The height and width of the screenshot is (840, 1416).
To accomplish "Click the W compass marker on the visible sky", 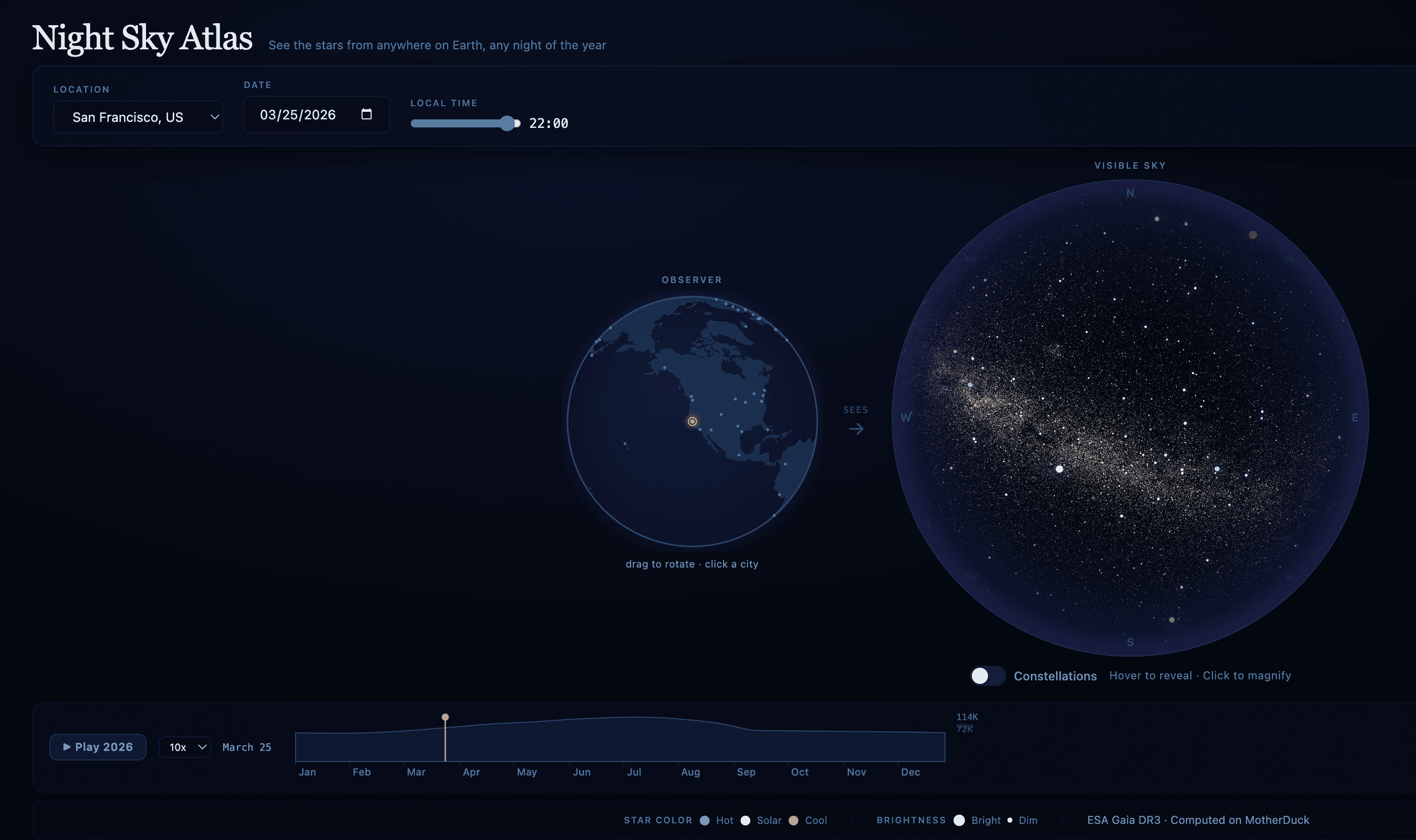I will coord(906,417).
